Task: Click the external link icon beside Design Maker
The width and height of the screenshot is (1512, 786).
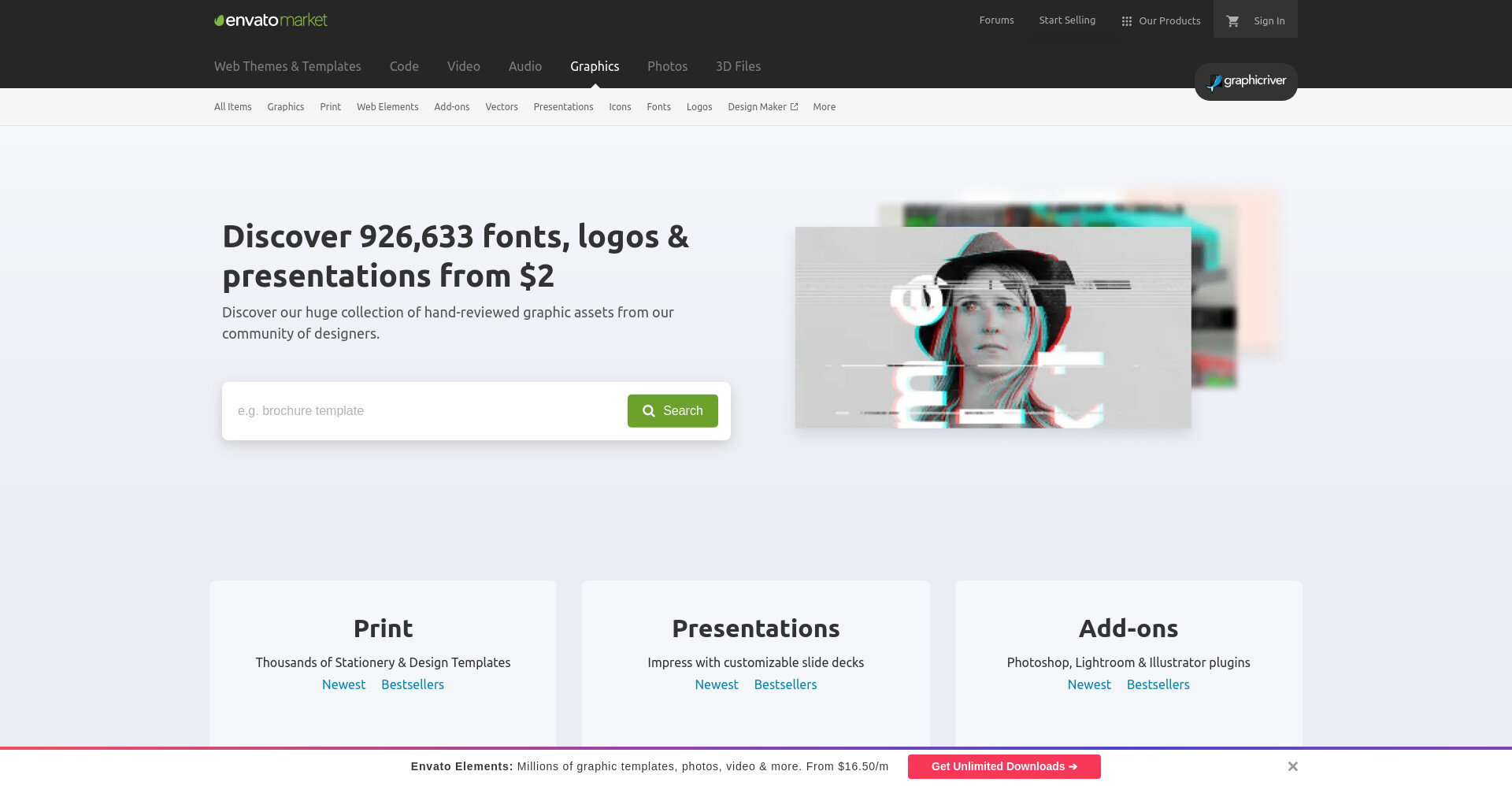Action: coord(794,107)
